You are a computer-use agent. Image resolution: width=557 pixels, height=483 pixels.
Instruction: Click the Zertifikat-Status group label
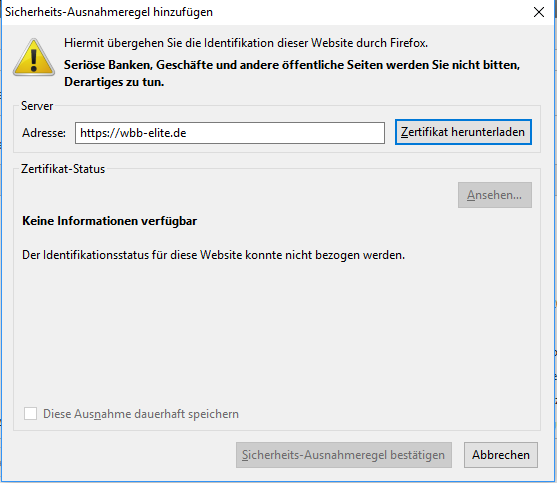click(x=63, y=169)
